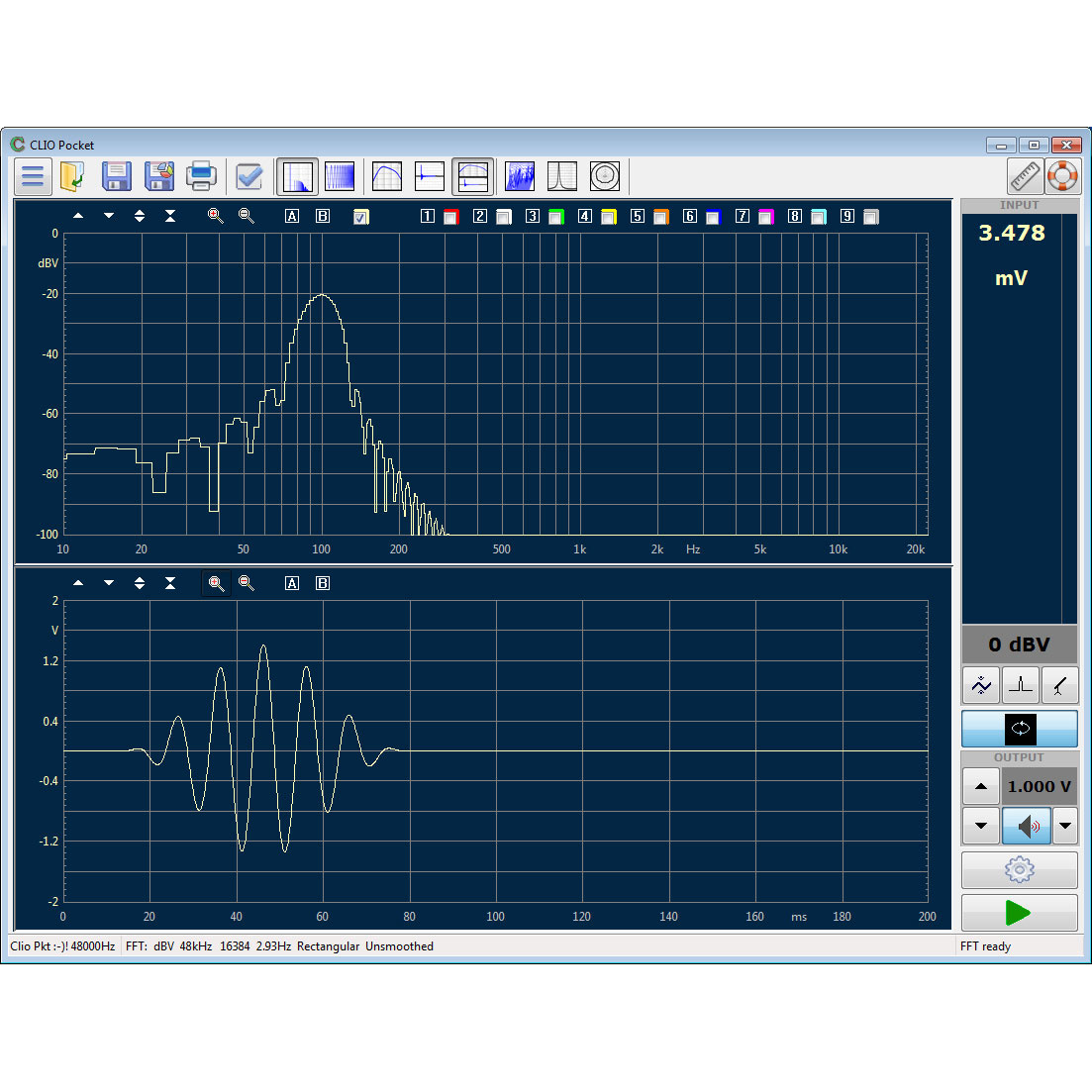This screenshot has height=1092, width=1092.
Task: Print the current measurement
Action: tap(202, 176)
